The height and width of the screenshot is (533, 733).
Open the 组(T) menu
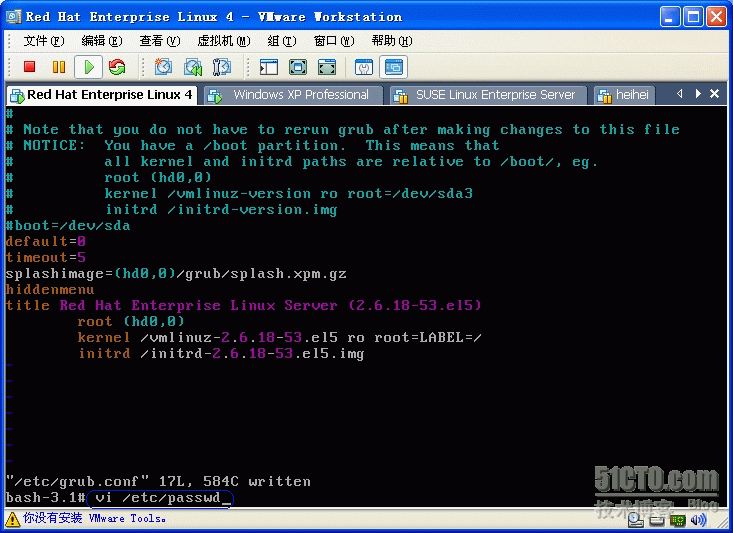(281, 41)
